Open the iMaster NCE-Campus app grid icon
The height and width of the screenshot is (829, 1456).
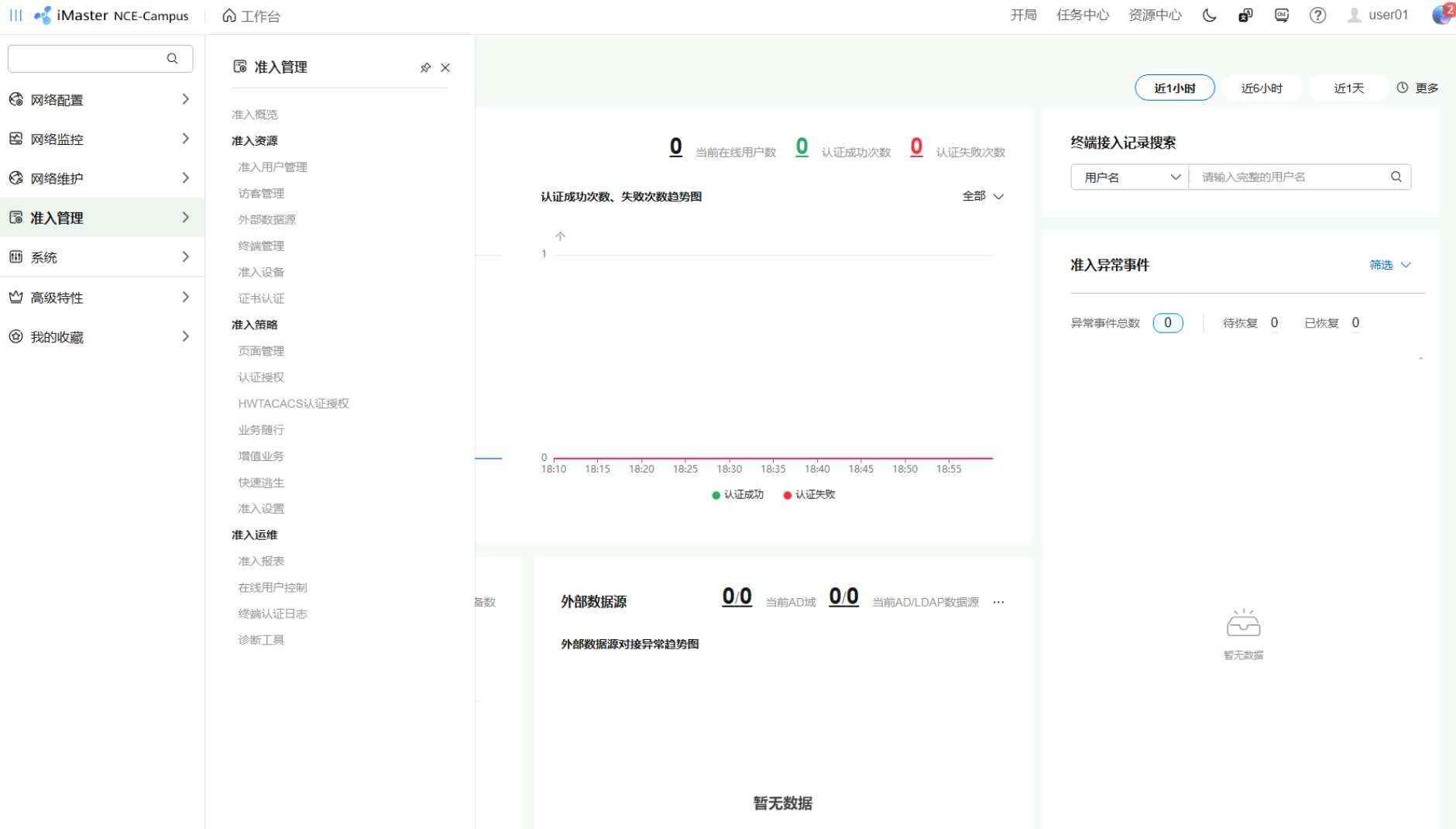(15, 15)
